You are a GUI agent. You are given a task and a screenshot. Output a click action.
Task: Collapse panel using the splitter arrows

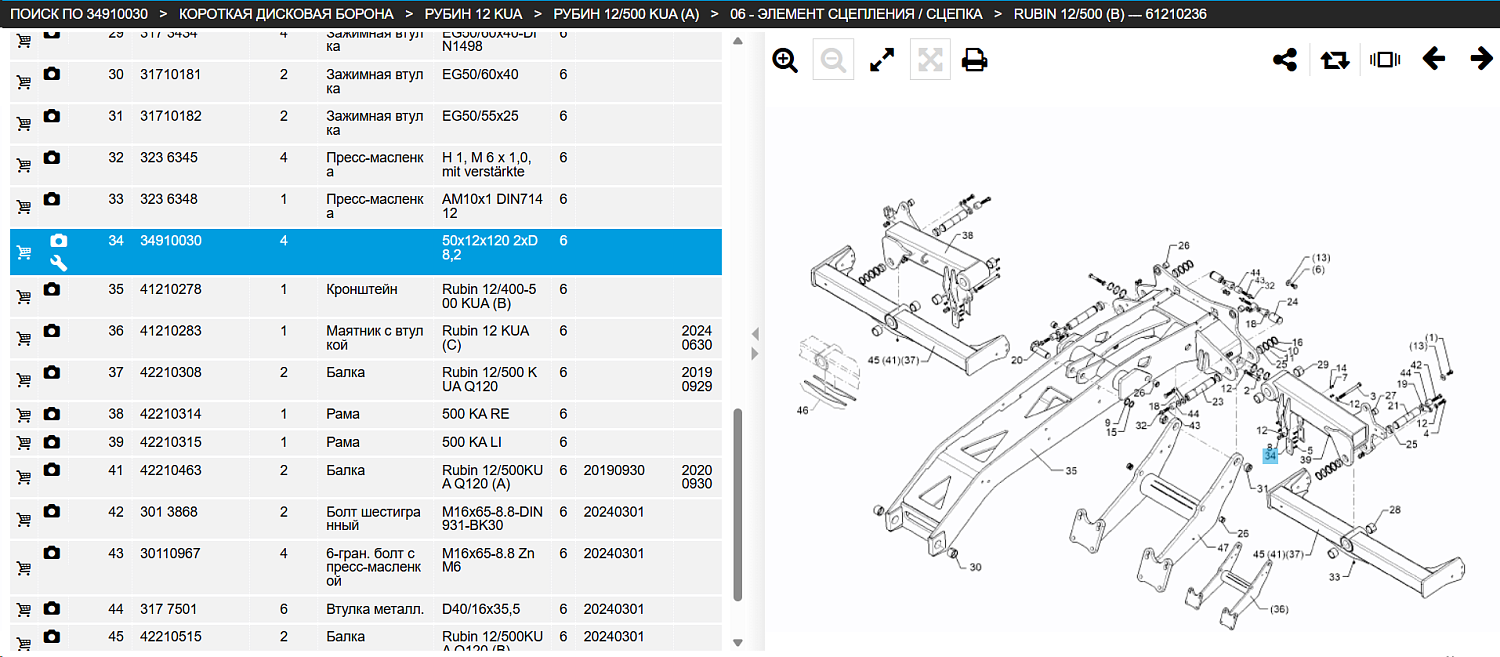[x=756, y=335]
